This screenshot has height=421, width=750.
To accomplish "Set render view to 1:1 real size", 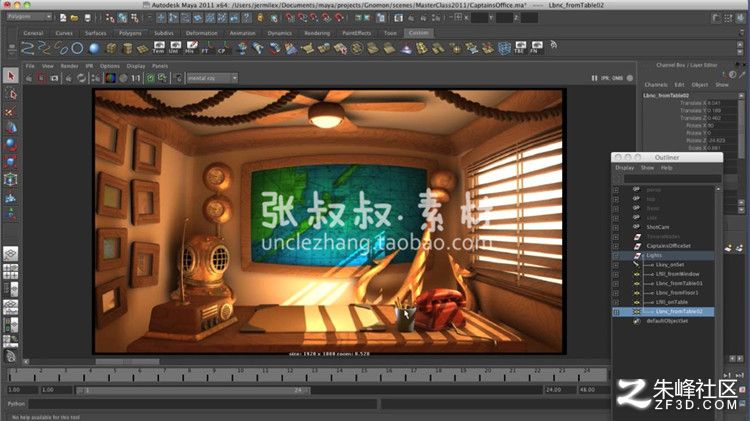I will pos(136,78).
